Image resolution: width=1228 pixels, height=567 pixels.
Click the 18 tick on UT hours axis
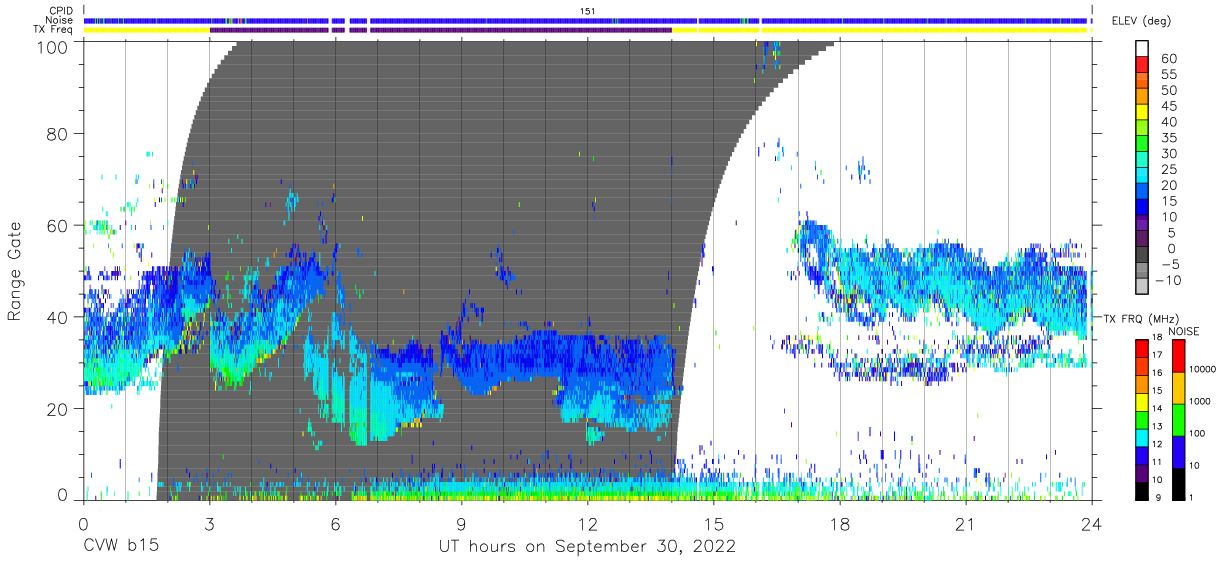840,523
